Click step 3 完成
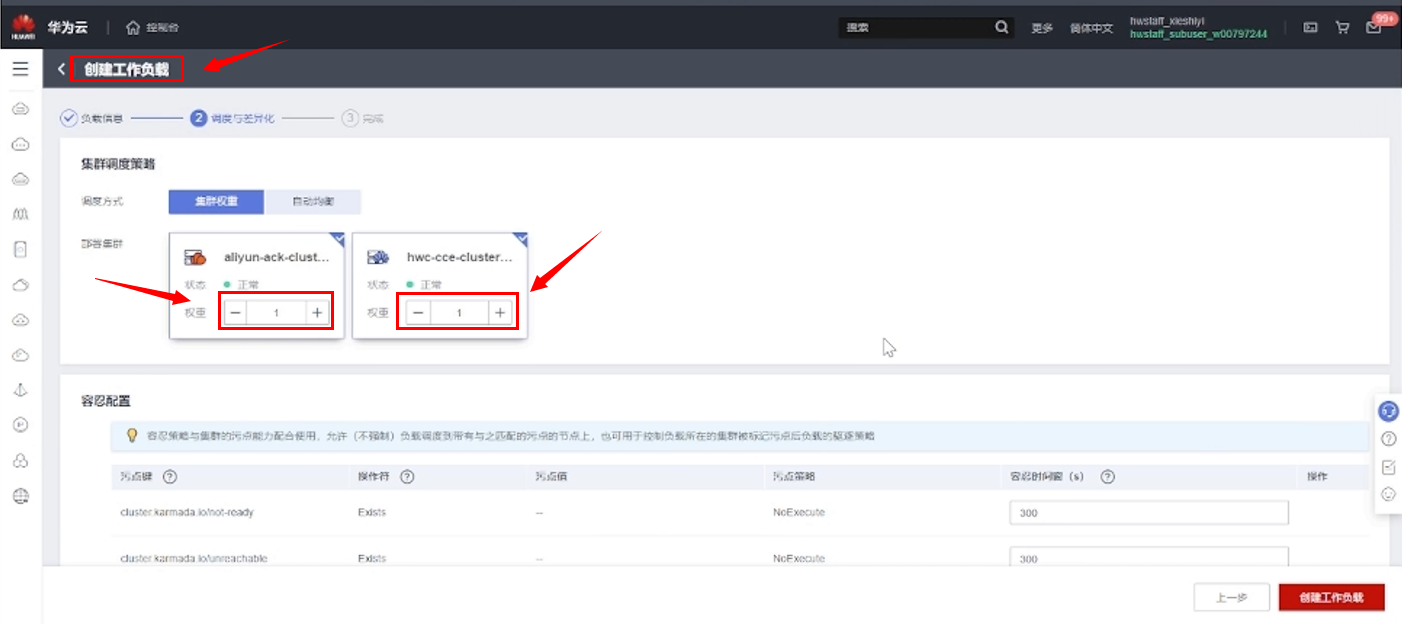Screen dimensions: 1402x624 click(363, 118)
